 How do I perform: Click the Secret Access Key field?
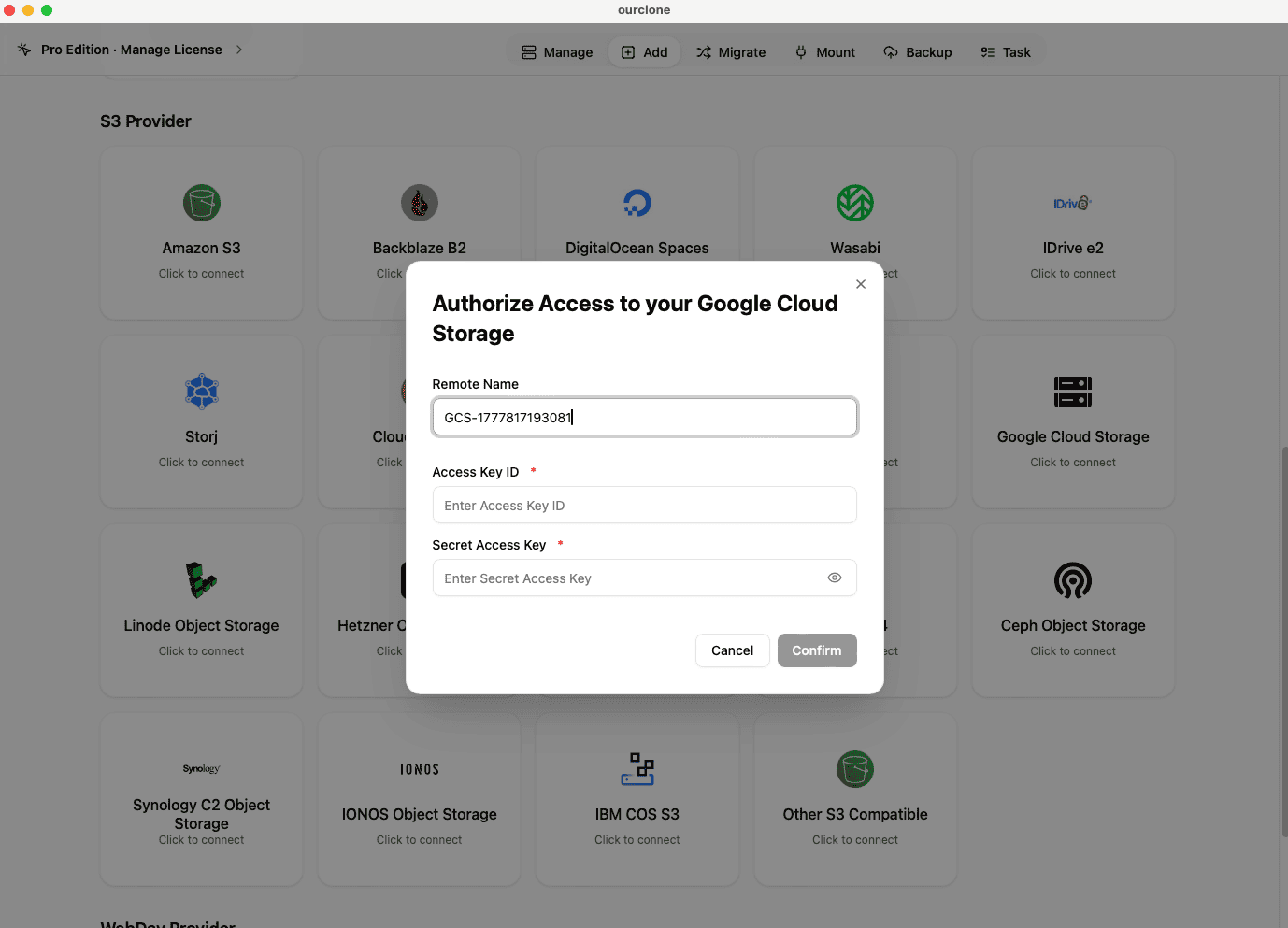[645, 578]
